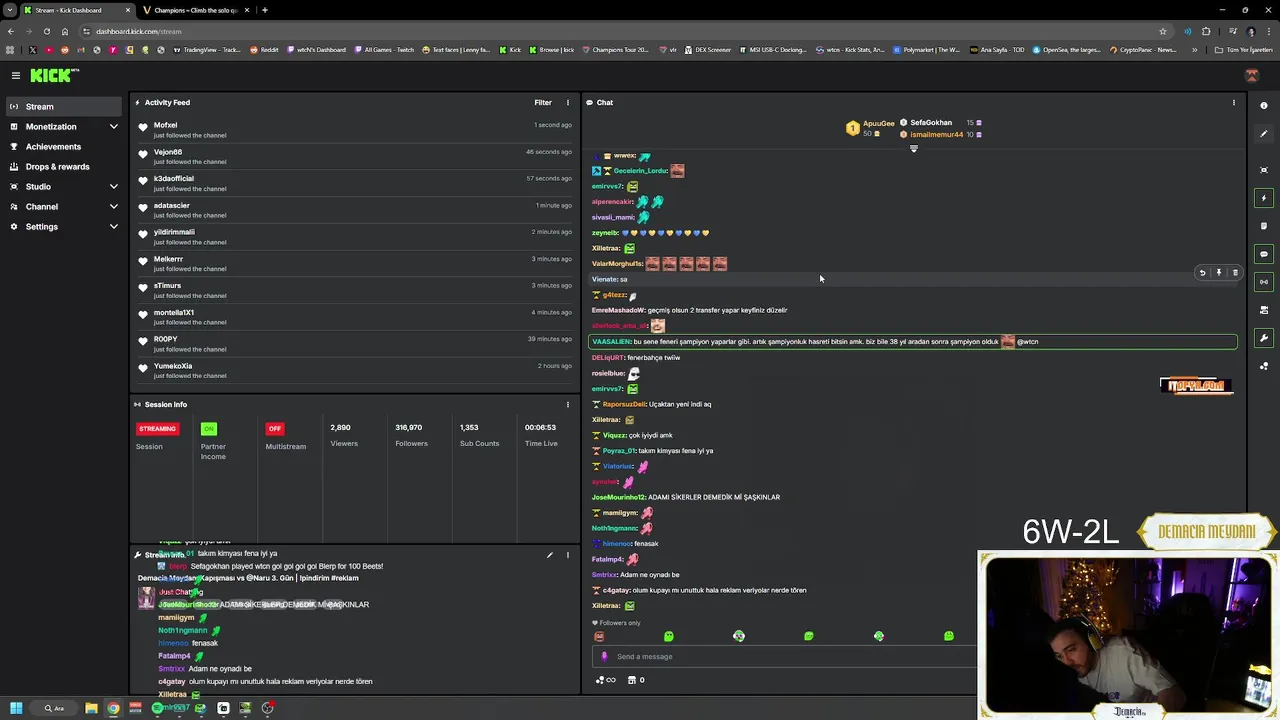Click ApuuGee top gifter name

pos(878,123)
